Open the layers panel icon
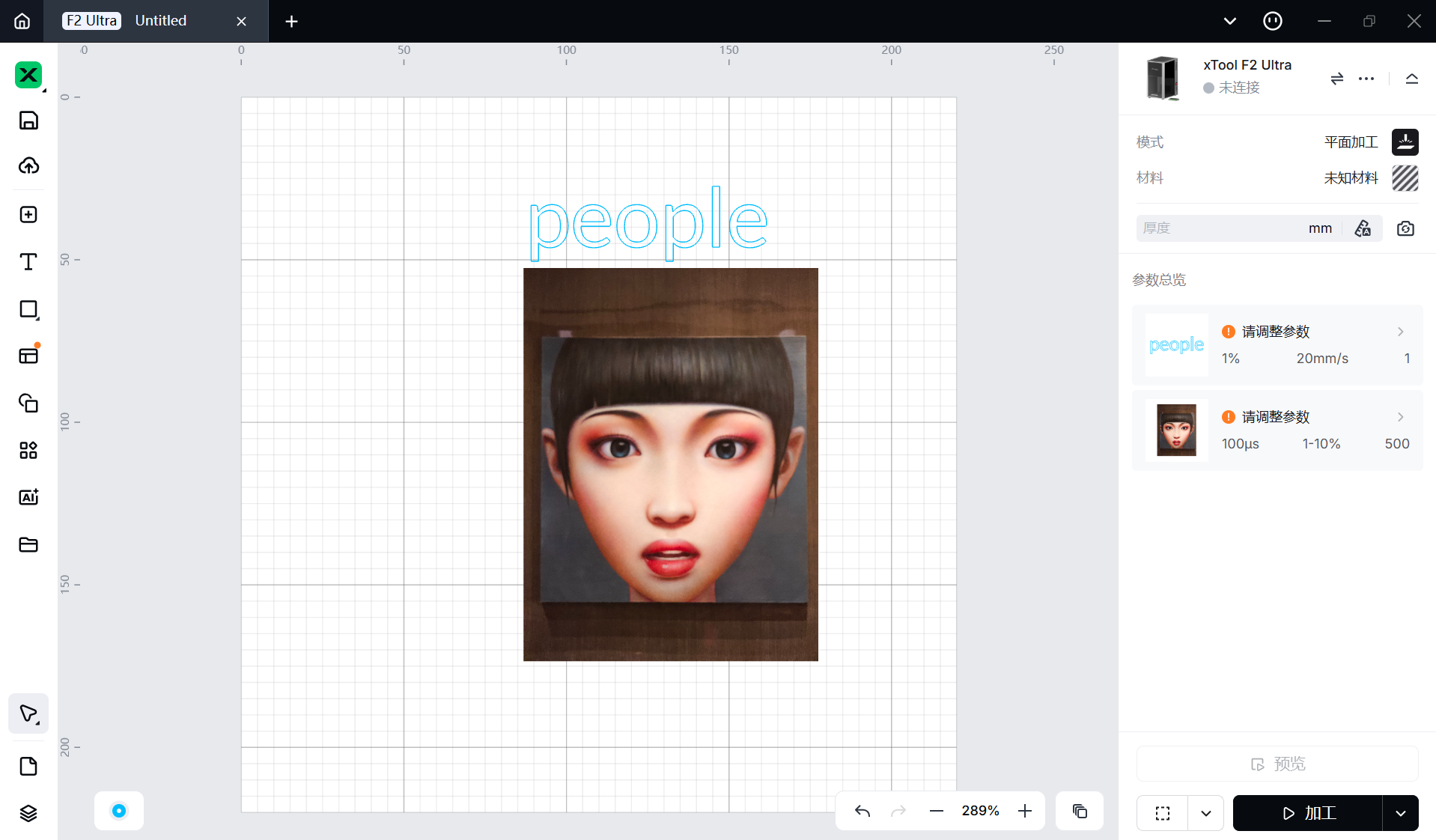Screen dimensions: 1436x840 coord(28,813)
